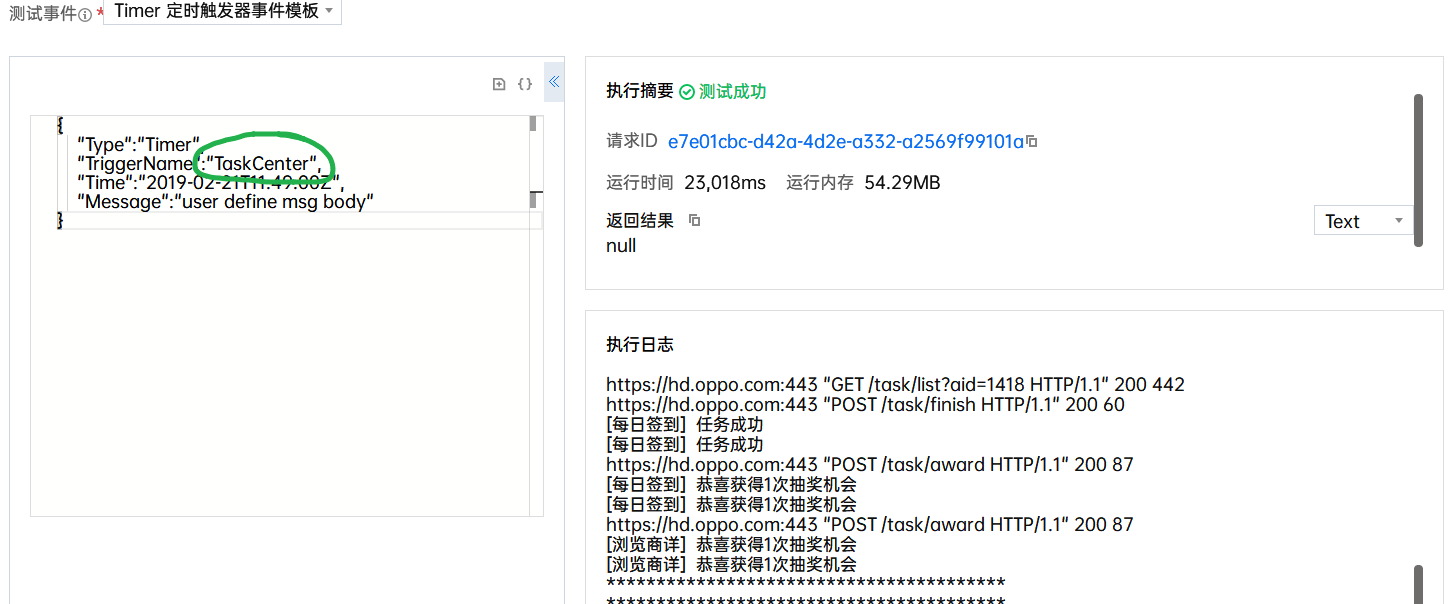Format the JSON using the {} icon
The height and width of the screenshot is (604, 1456).
point(525,84)
